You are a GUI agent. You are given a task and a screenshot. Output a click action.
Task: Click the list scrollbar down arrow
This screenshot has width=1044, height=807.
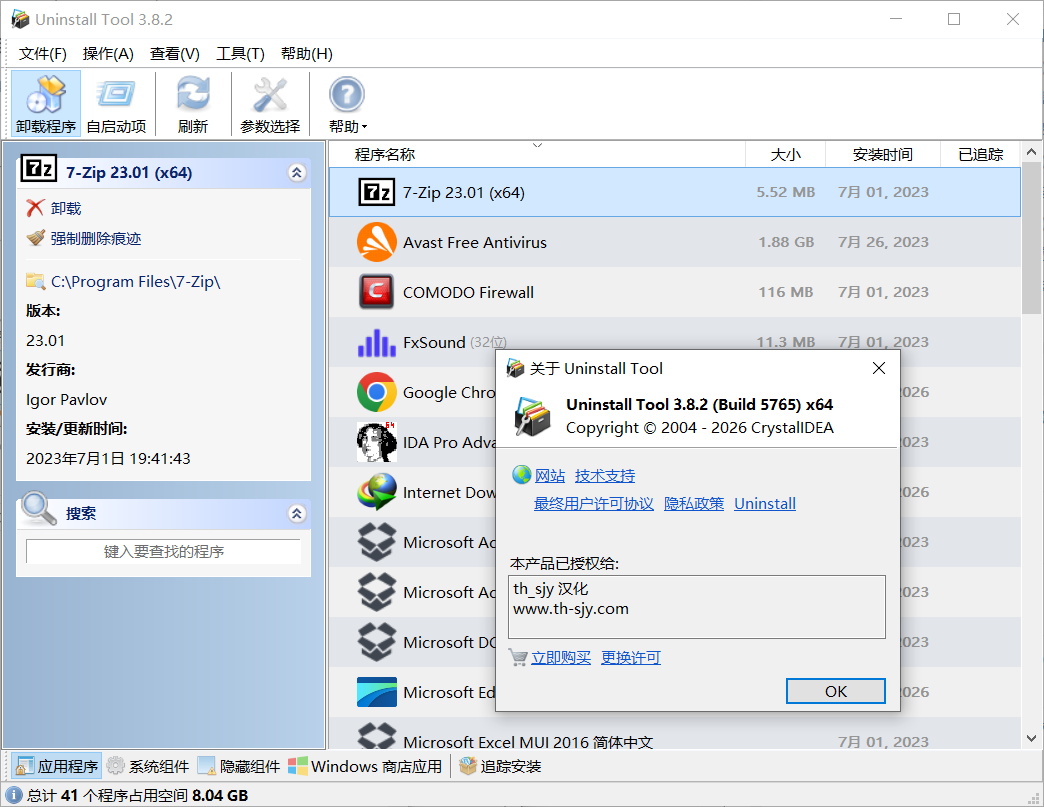point(1031,738)
